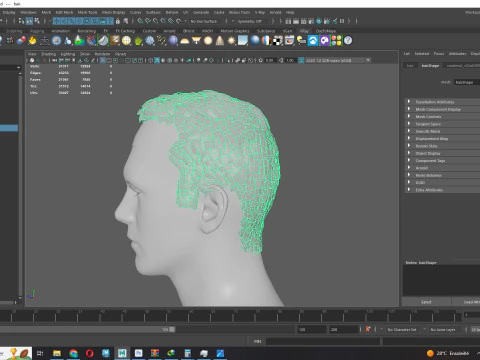Screen dimensions: 480x360
Task: Open the viewport Renderer menu
Action: (x=102, y=54)
